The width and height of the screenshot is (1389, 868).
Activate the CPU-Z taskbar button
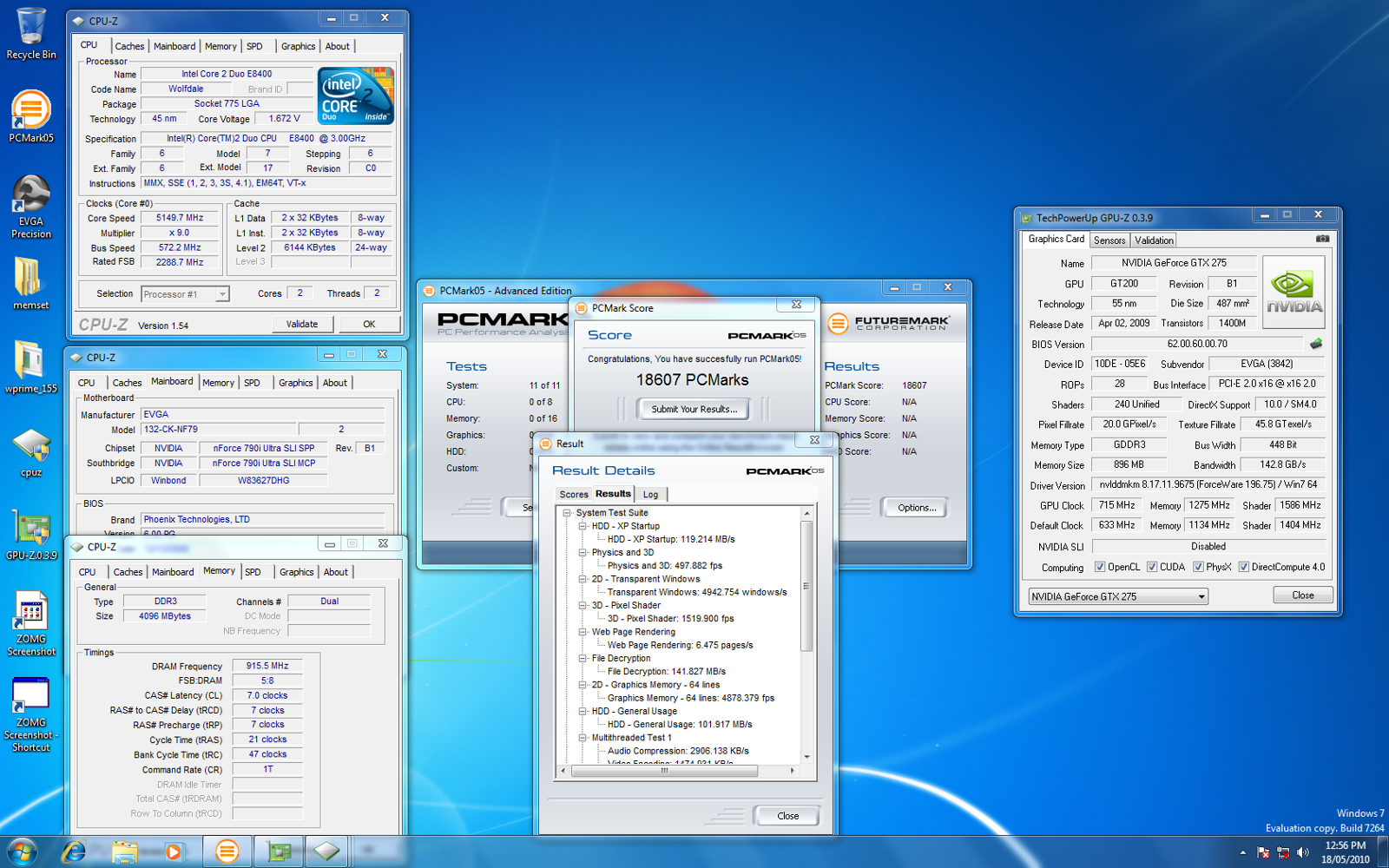click(327, 852)
